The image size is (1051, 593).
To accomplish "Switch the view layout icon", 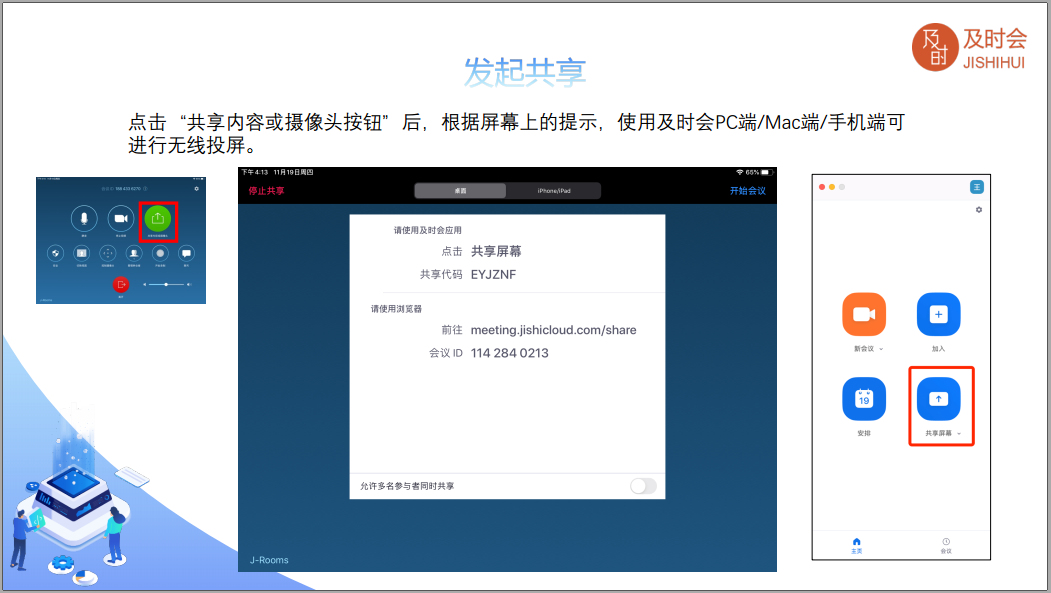I will [81, 253].
